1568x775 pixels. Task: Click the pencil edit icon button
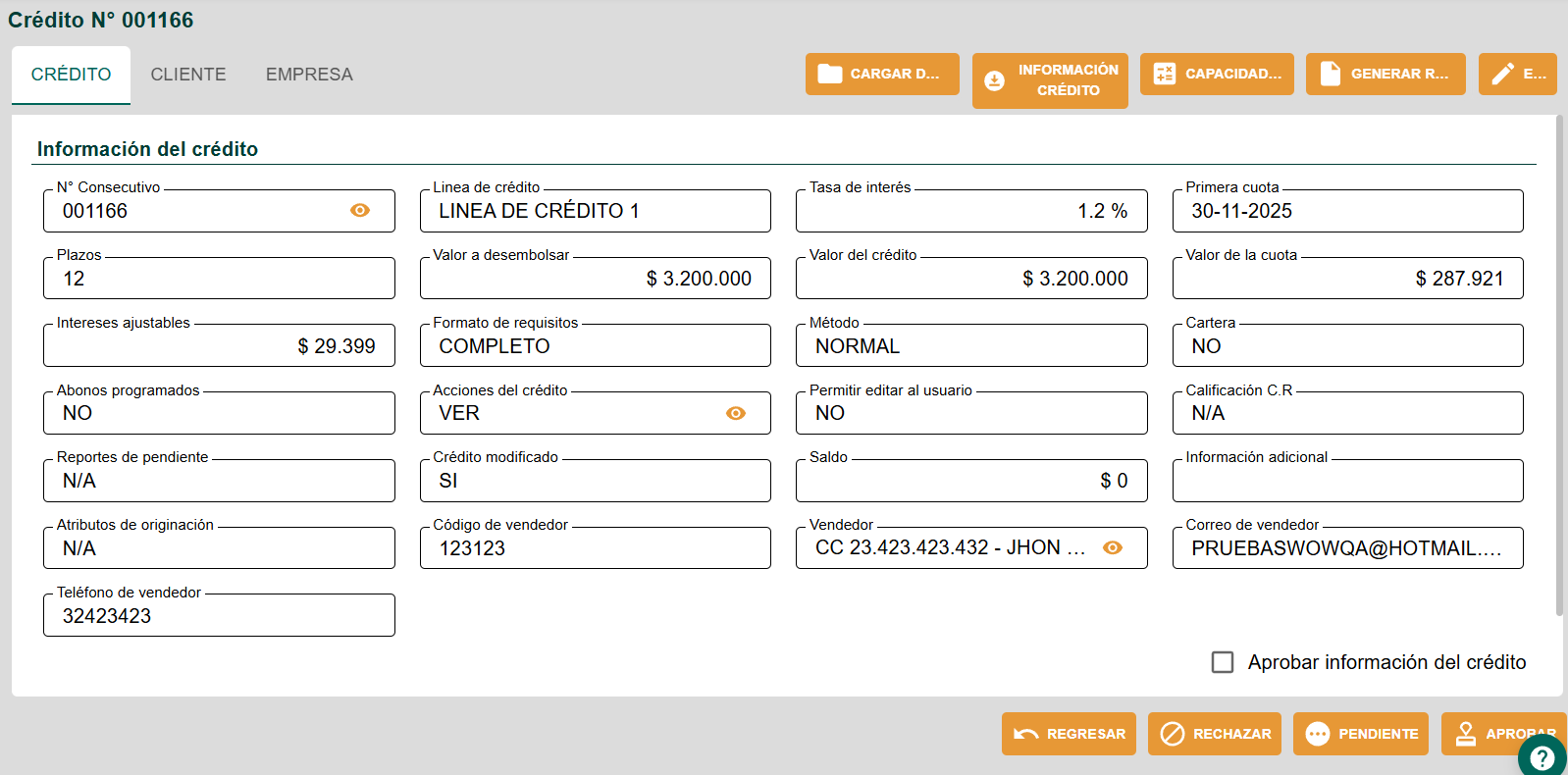pos(1502,74)
